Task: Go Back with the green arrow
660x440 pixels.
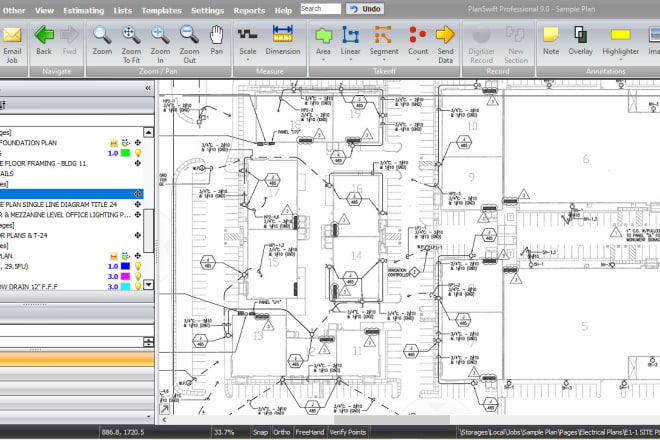Action: click(44, 35)
